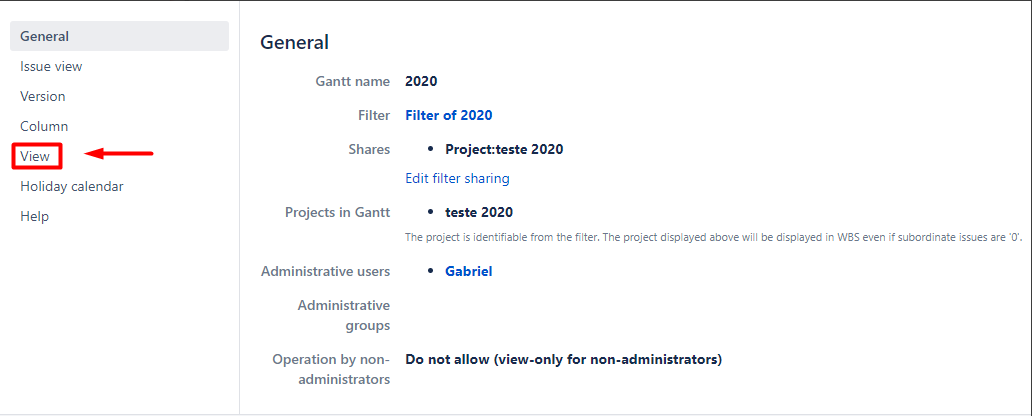Open the Column settings section
The height and width of the screenshot is (416, 1032).
[44, 127]
